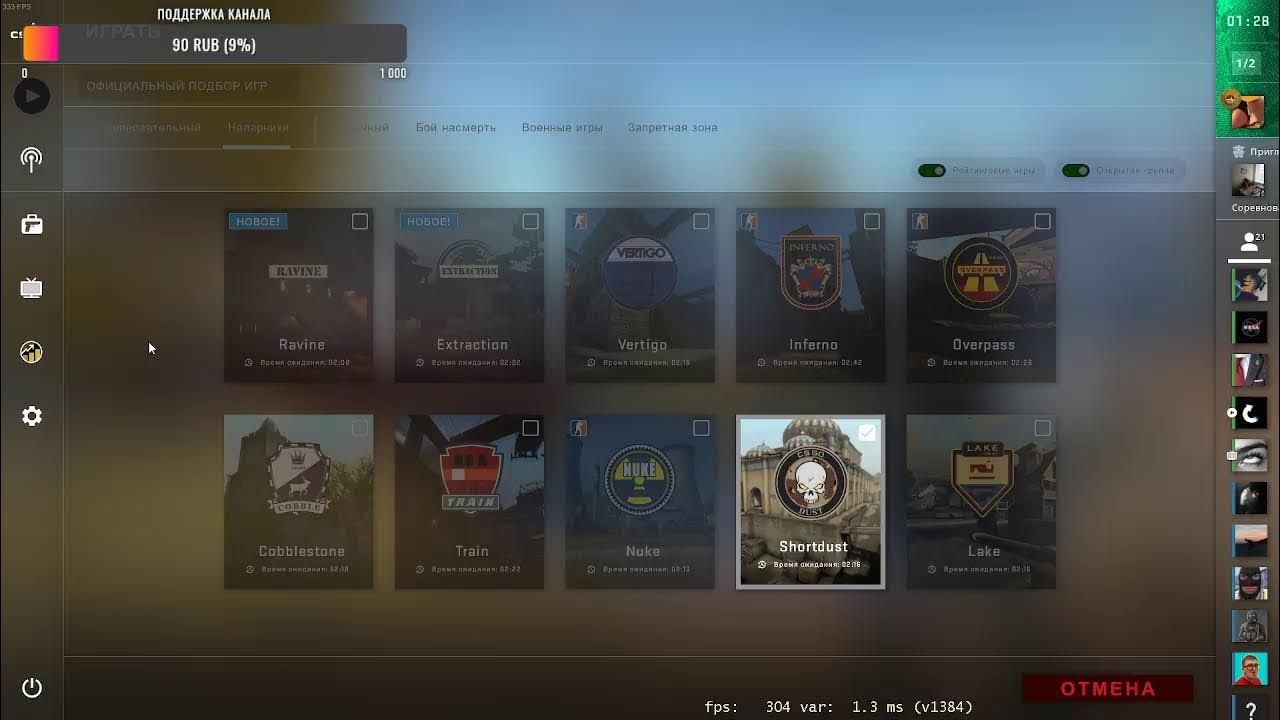Switch to the Бой насмерть tab
The height and width of the screenshot is (720, 1280).
click(x=456, y=128)
